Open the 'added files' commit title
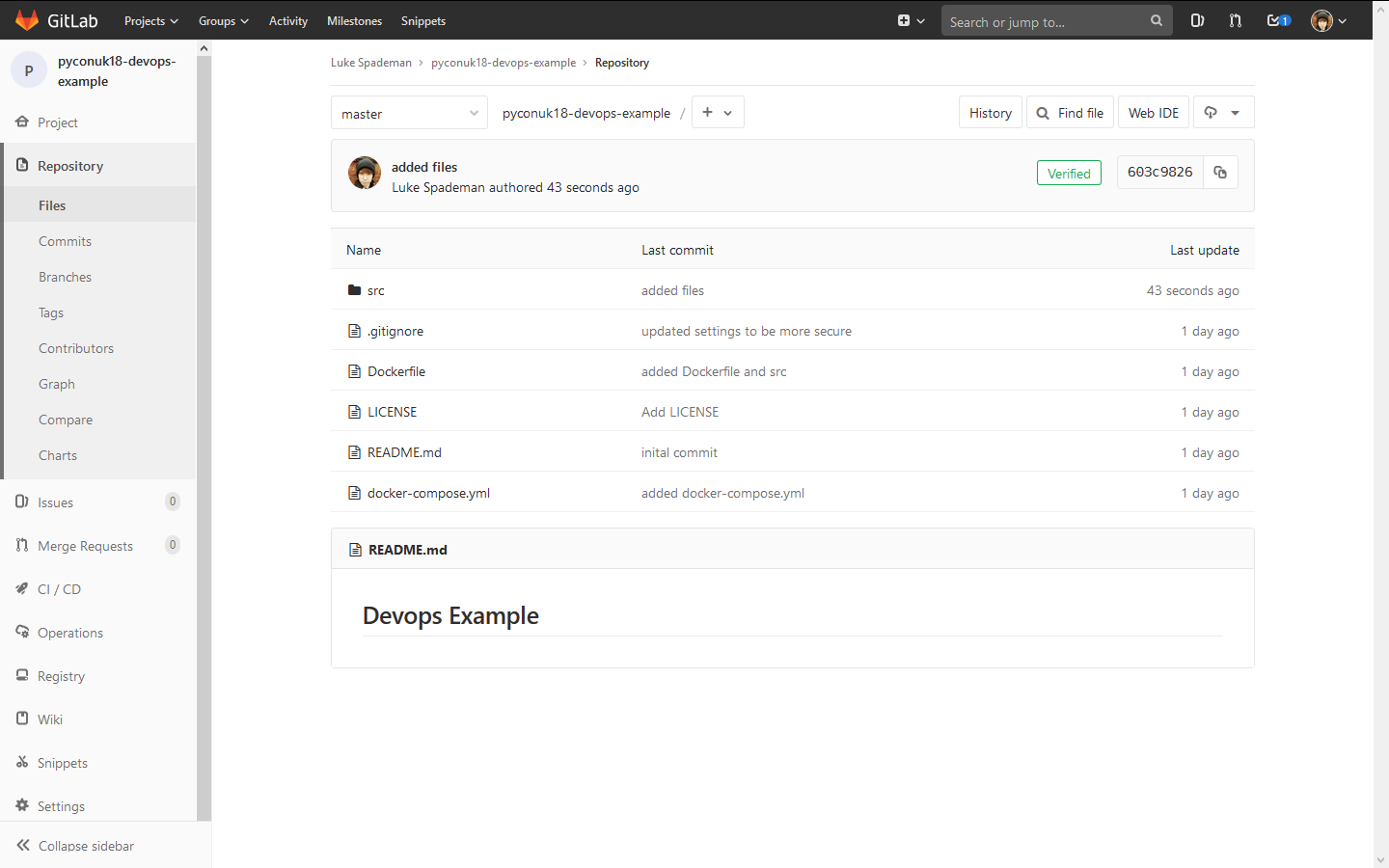Viewport: 1389px width, 868px height. coord(424,167)
